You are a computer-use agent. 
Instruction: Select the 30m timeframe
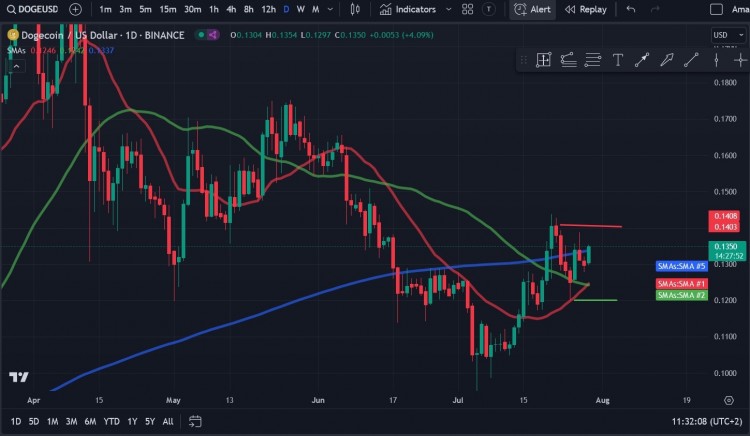pos(193,9)
